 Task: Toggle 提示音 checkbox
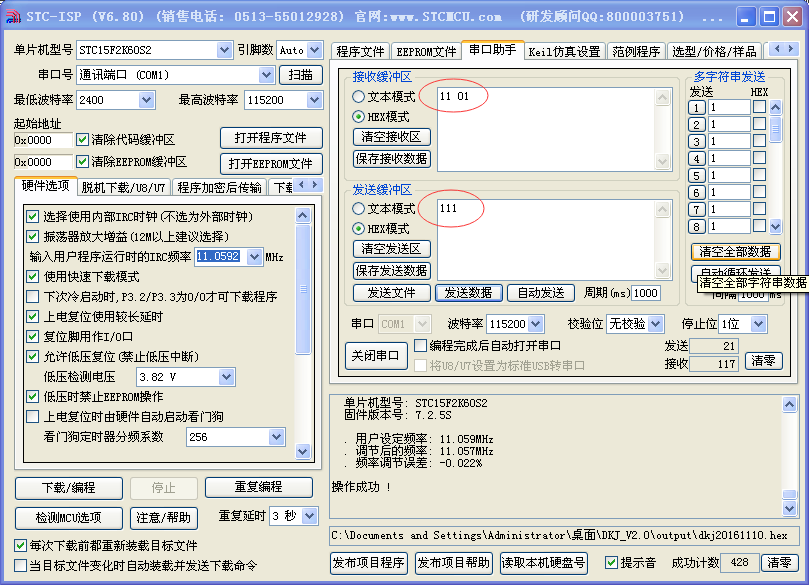click(x=611, y=562)
